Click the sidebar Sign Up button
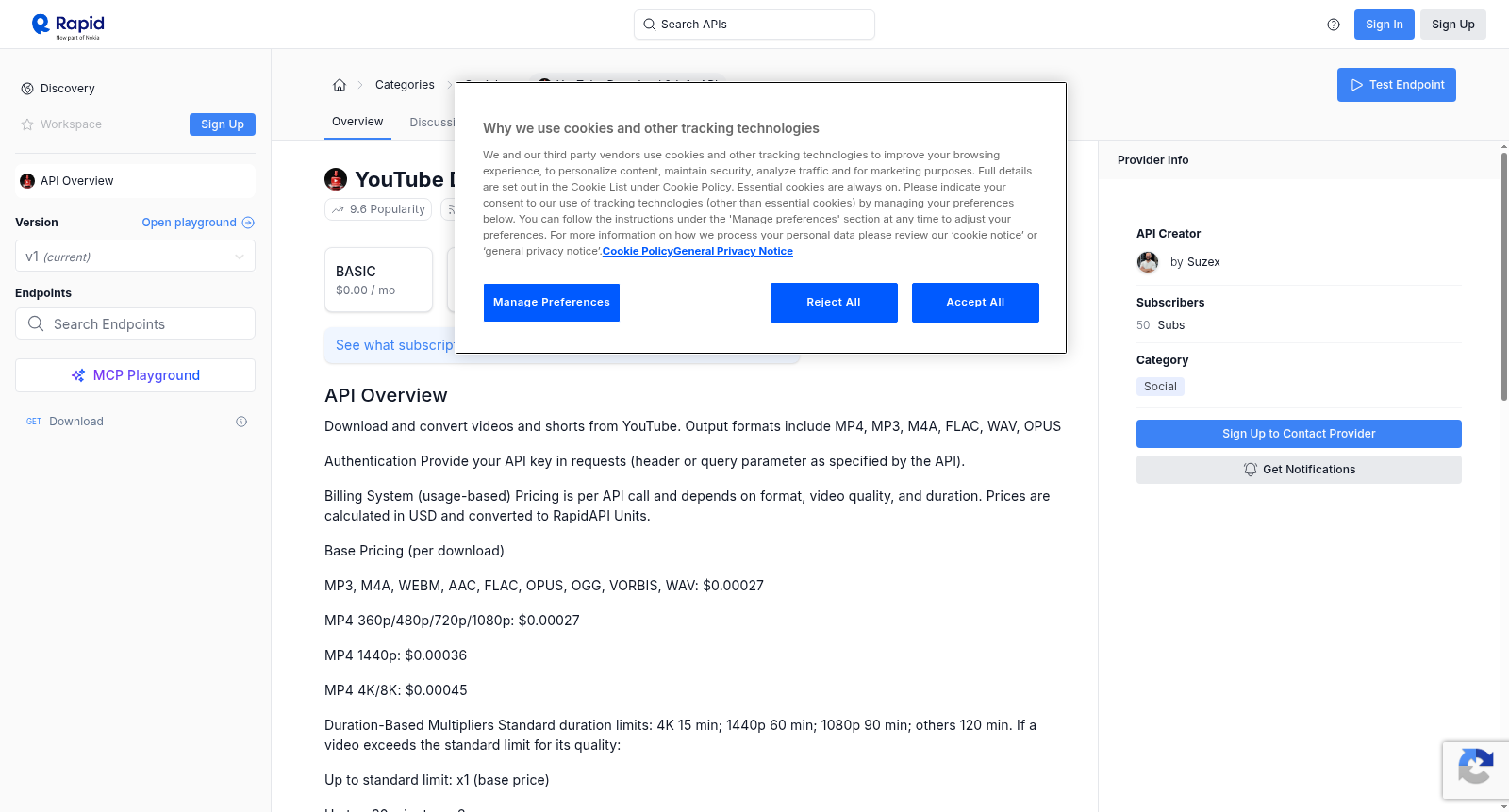1509x812 pixels. pos(223,124)
